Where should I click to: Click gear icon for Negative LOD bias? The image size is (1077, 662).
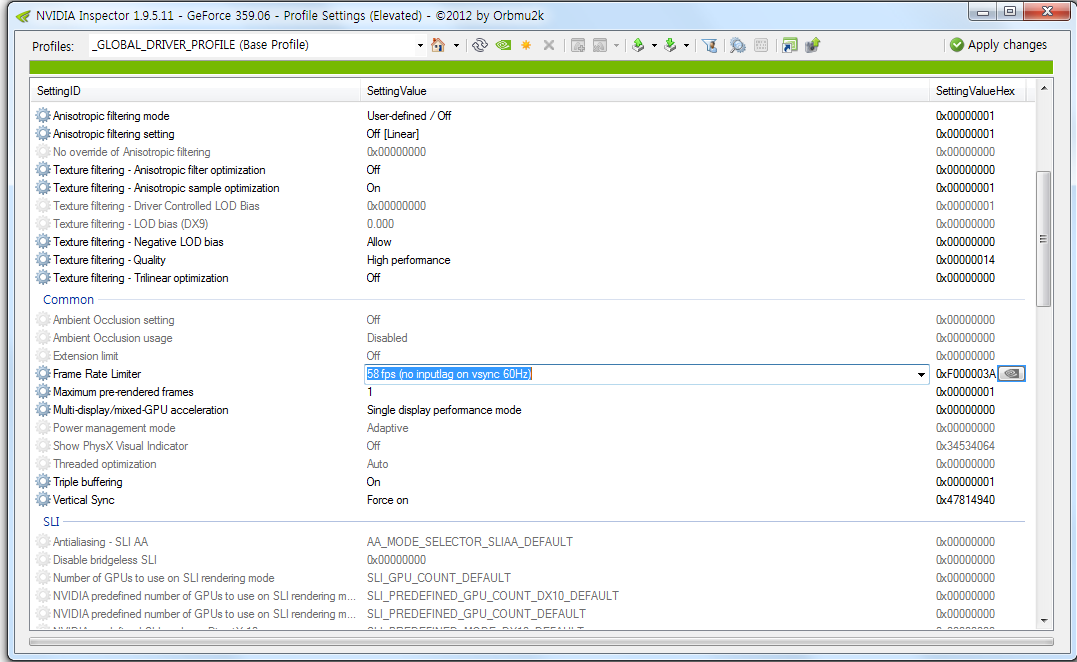pos(43,242)
